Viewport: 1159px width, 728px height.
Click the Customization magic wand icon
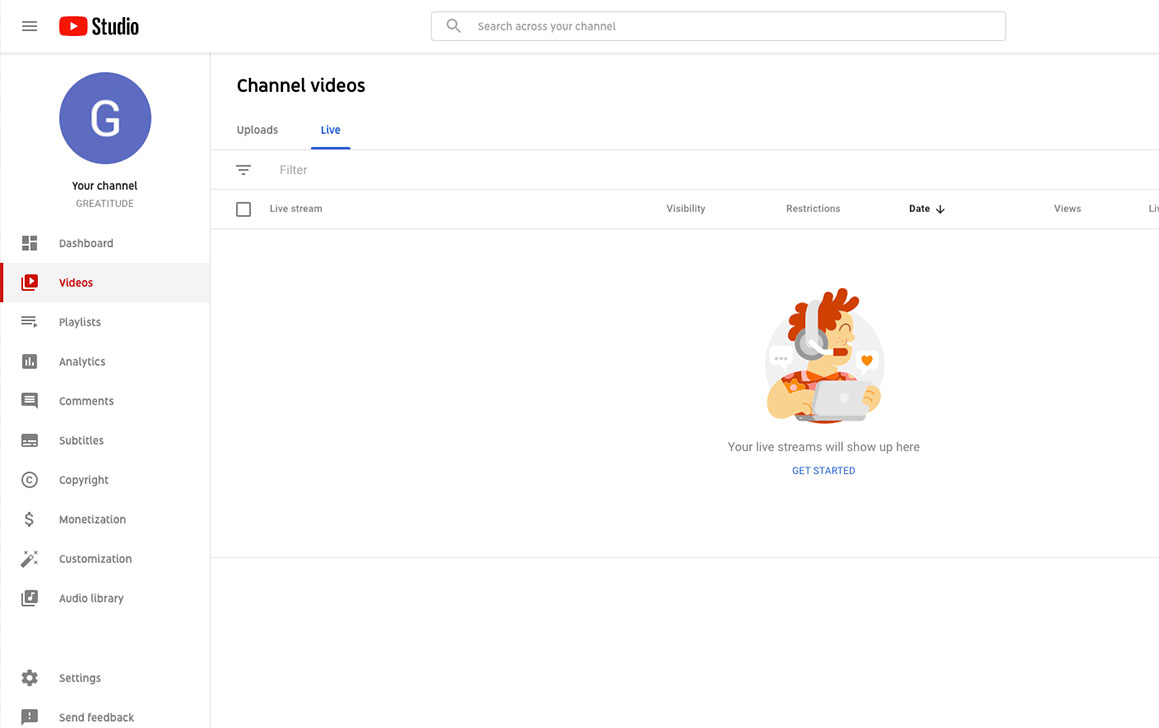coord(30,559)
